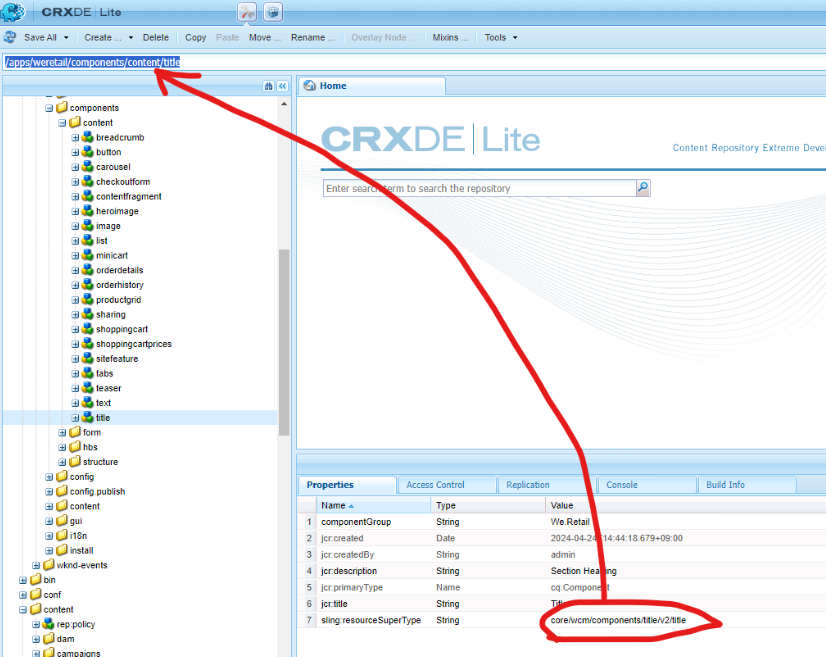
Task: Select the Properties tab
Action: point(347,485)
